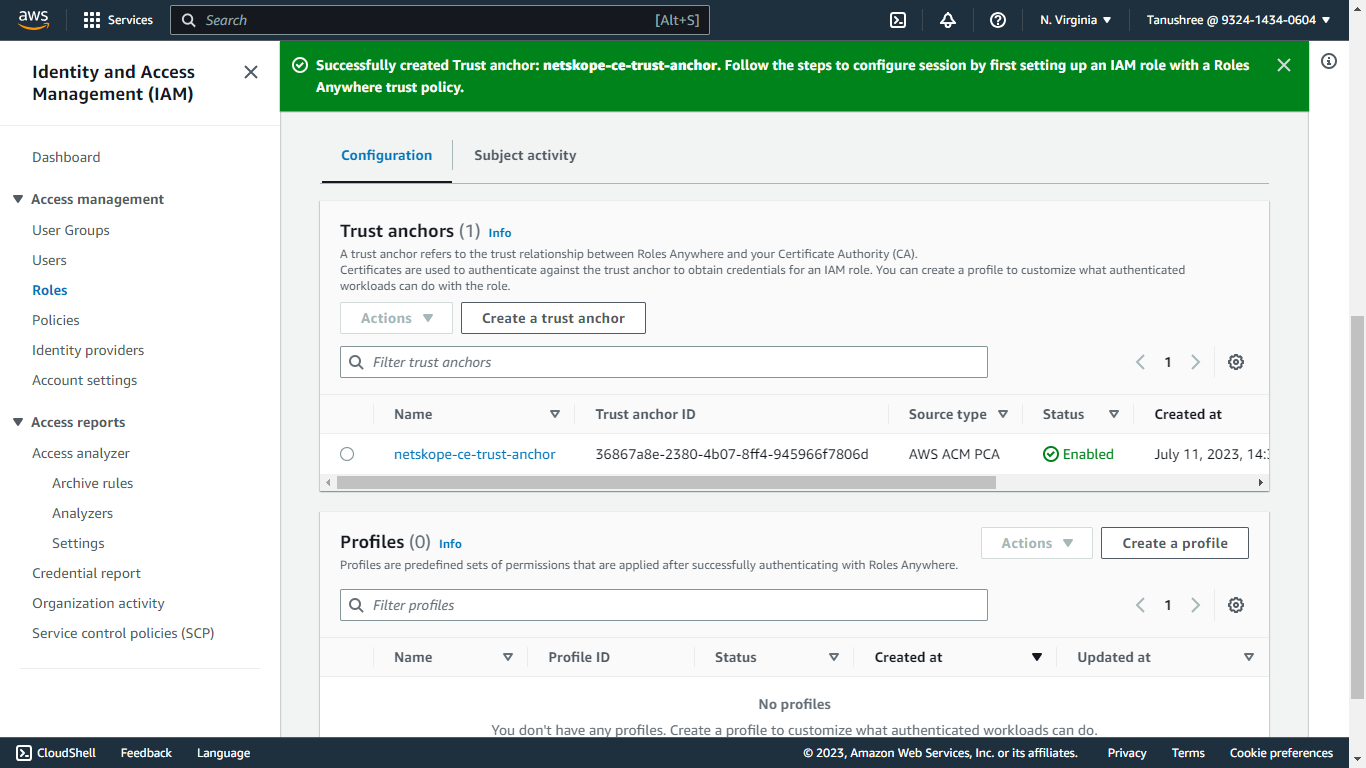Open Users in the sidebar
1366x768 pixels.
click(x=49, y=260)
